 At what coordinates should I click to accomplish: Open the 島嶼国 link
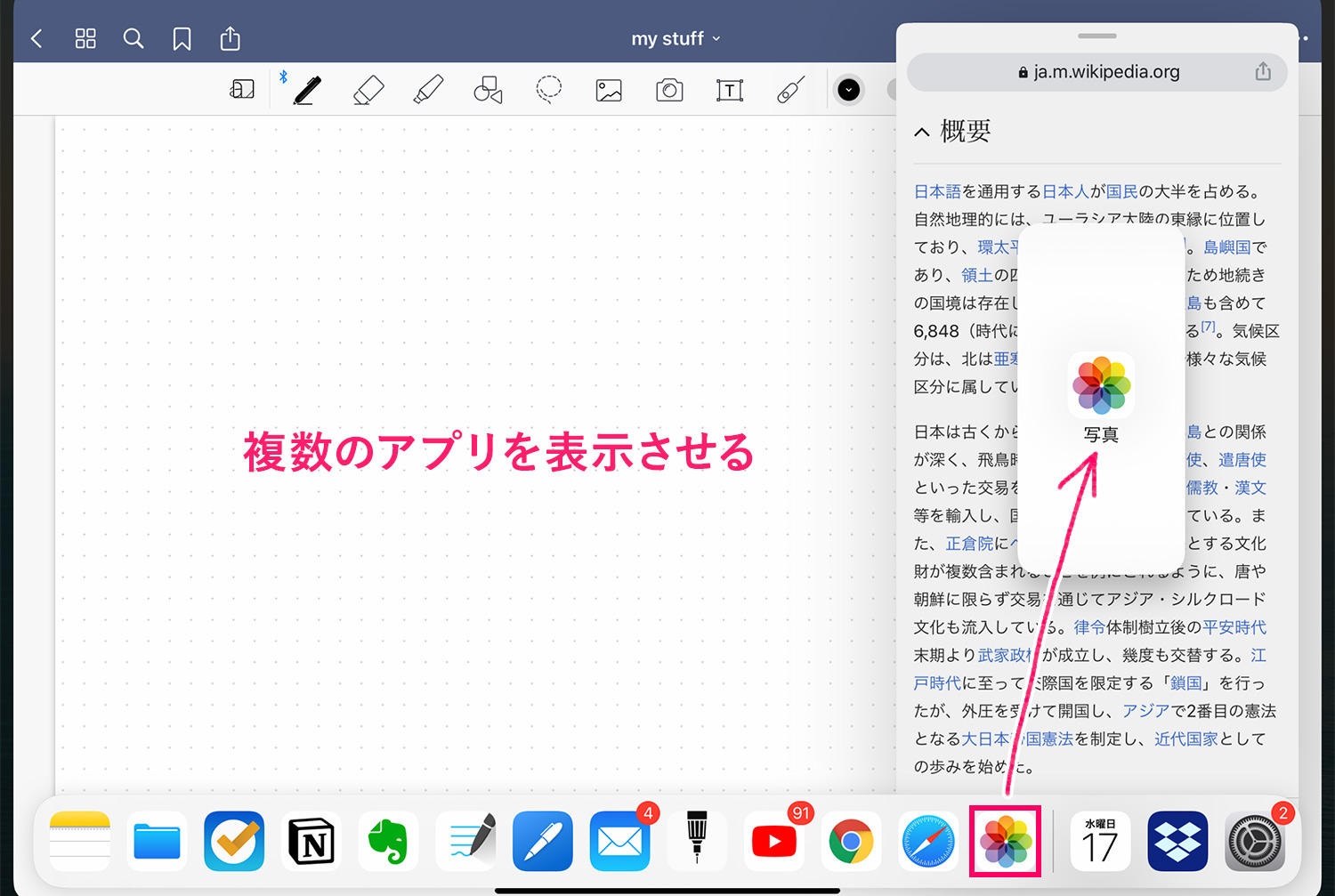pyautogui.click(x=1227, y=247)
